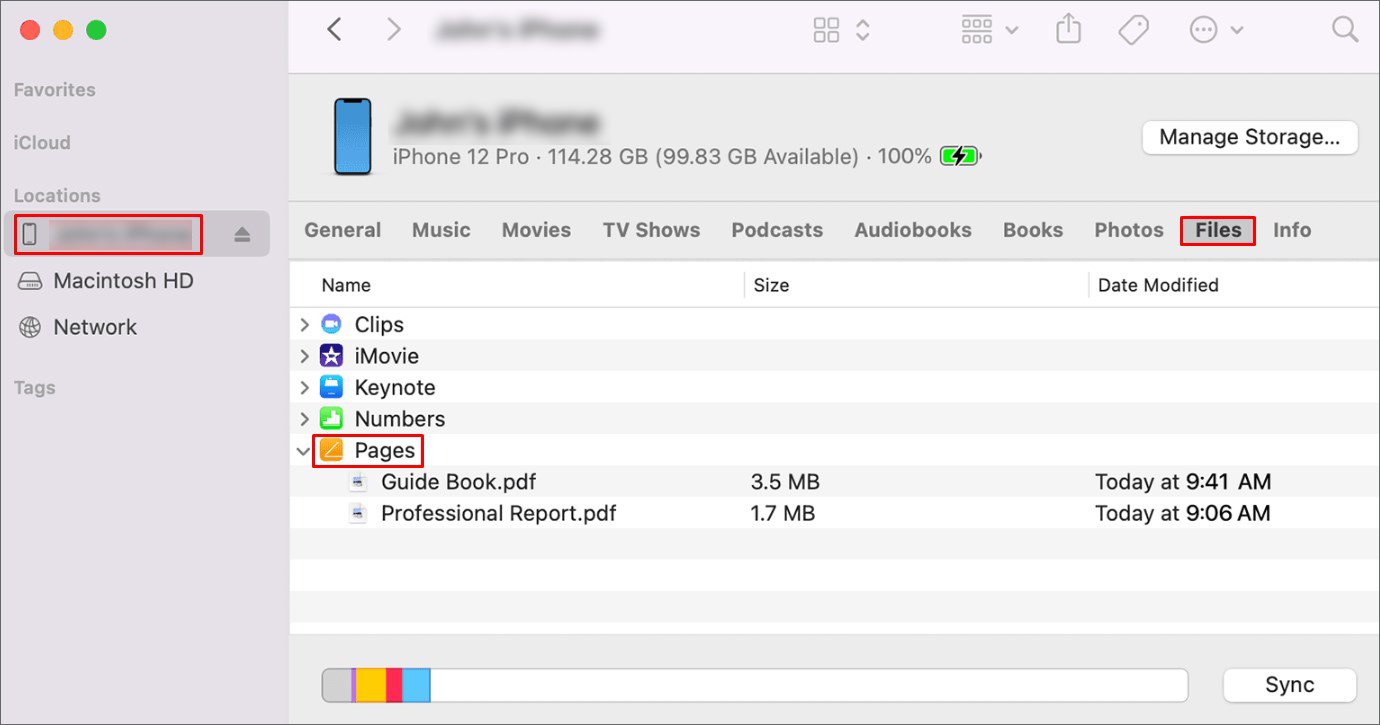
Task: Click the Search magnifier icon
Action: coord(1345,30)
